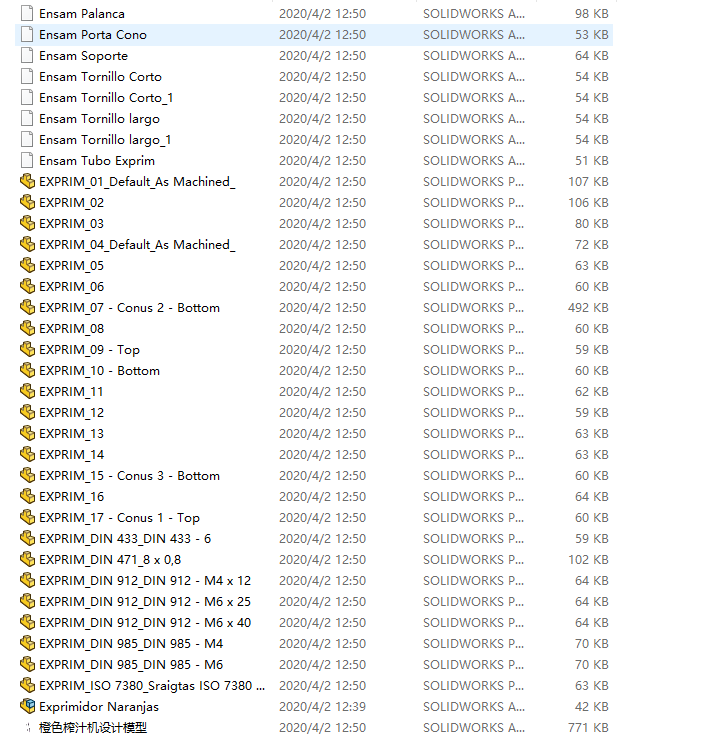Viewport: 722px width, 748px height.
Task: Click the part icon of EXPRIM_09 - Top
Action: pyautogui.click(x=27, y=349)
